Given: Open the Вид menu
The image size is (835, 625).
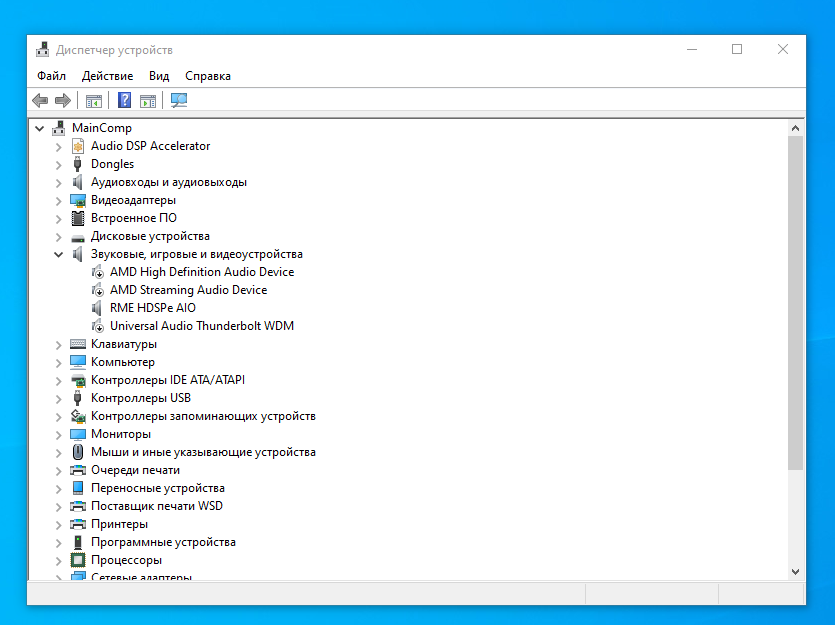Looking at the screenshot, I should click(x=159, y=76).
